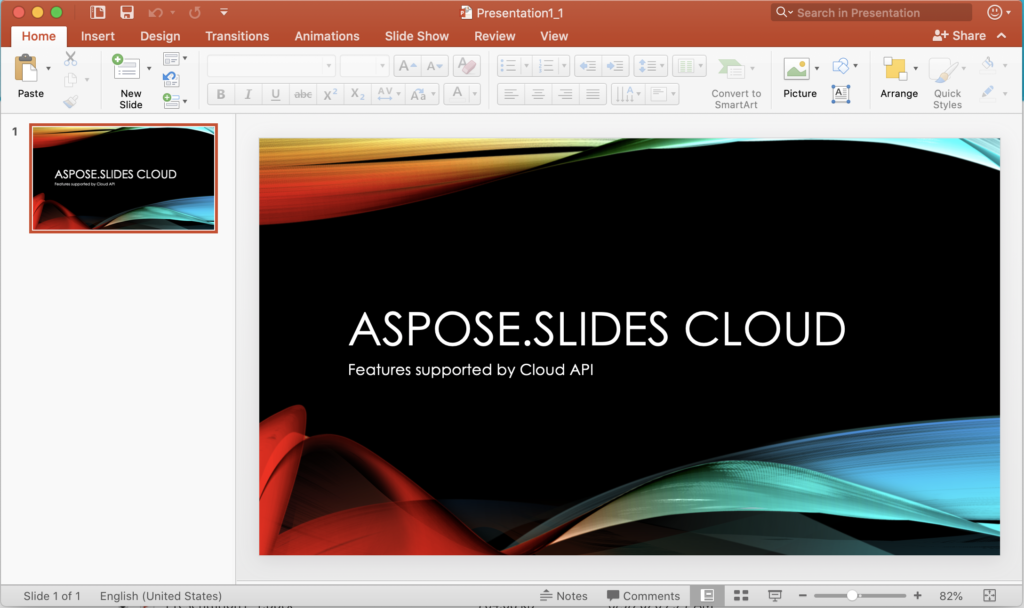Expand the Paste options arrow
The height and width of the screenshot is (608, 1024).
pos(48,68)
